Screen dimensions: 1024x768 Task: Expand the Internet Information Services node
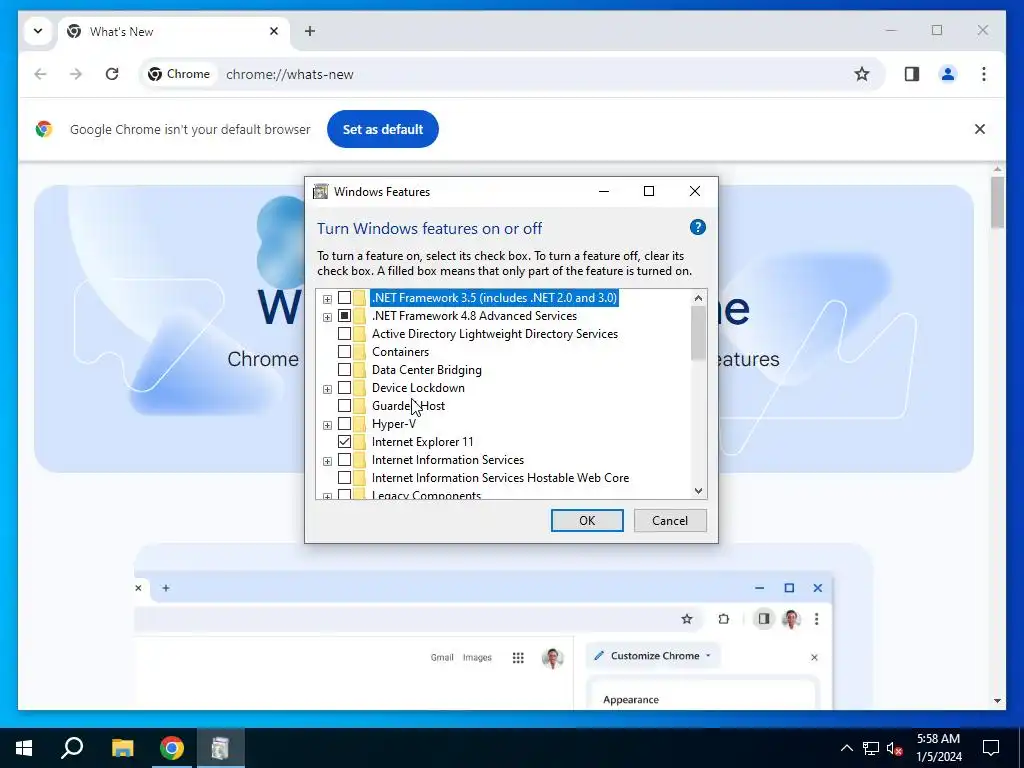click(327, 461)
